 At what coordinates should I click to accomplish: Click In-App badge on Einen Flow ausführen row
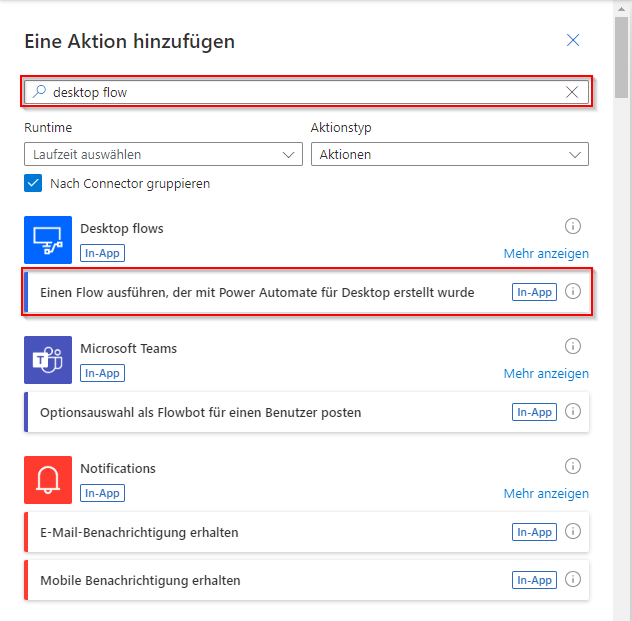coord(534,292)
